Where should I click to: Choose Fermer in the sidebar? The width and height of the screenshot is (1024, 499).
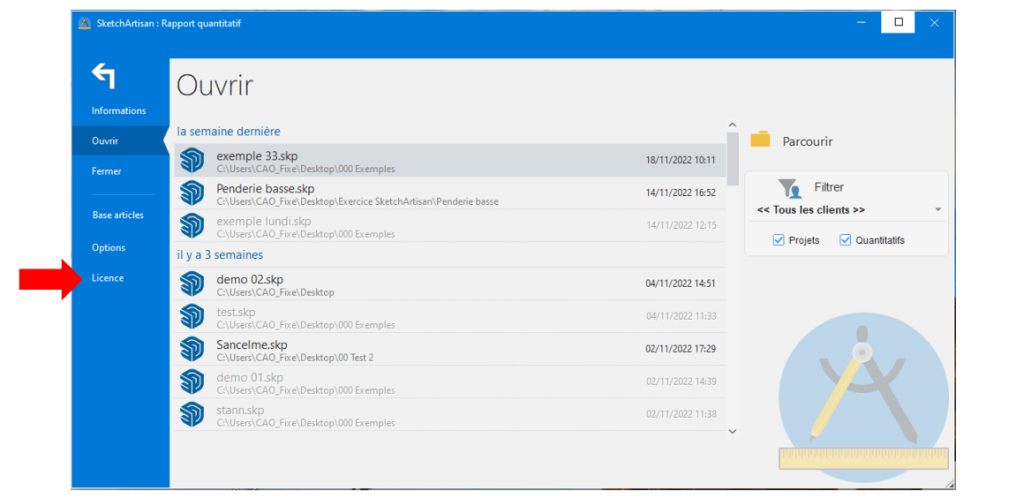point(106,172)
